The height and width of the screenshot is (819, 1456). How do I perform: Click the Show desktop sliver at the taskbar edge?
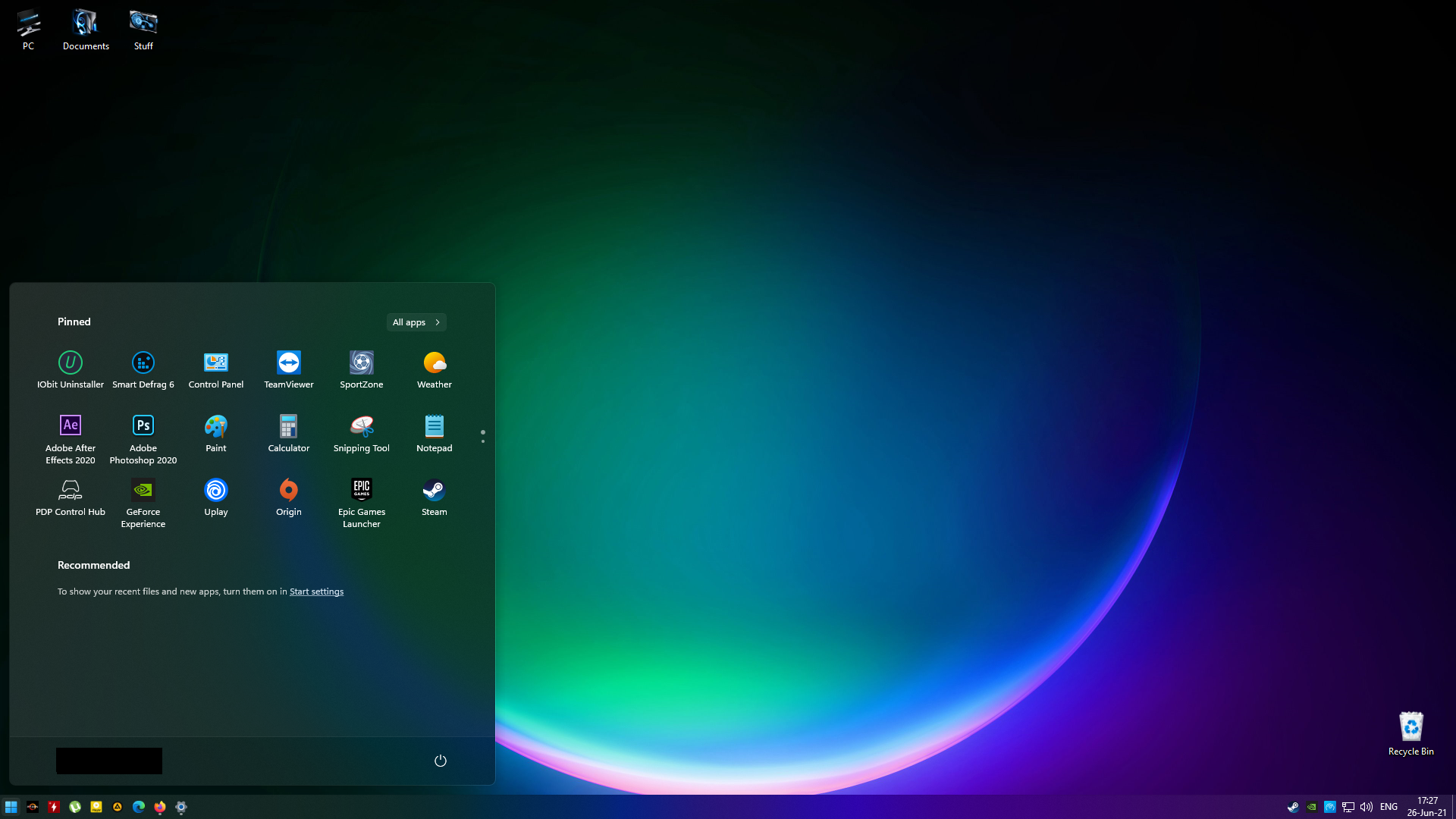(x=1453, y=807)
